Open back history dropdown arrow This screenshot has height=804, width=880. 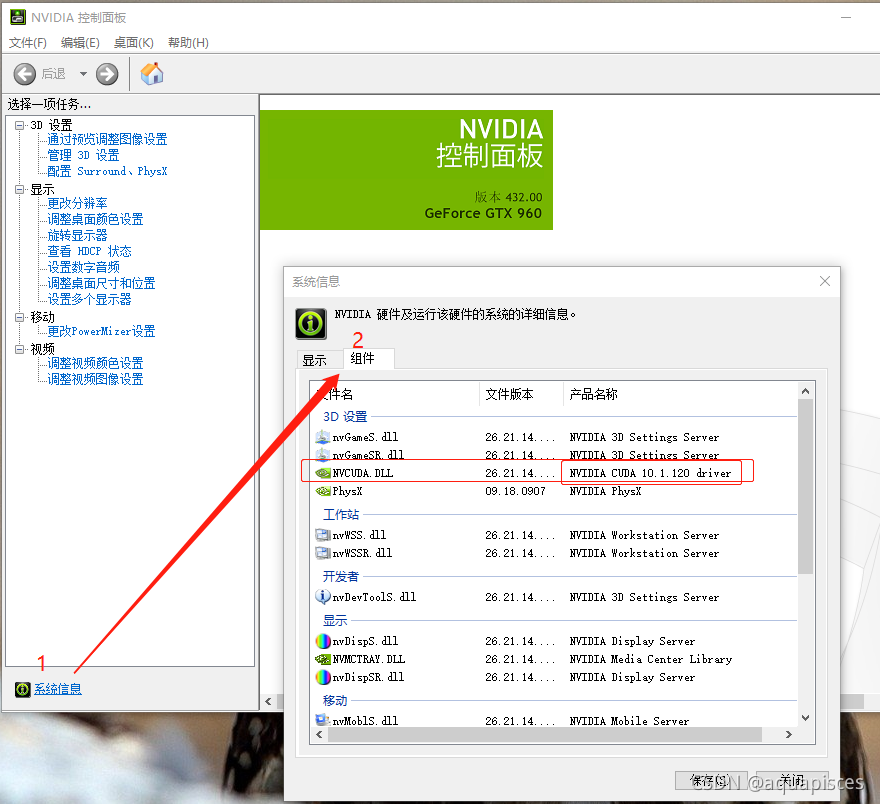[x=83, y=73]
